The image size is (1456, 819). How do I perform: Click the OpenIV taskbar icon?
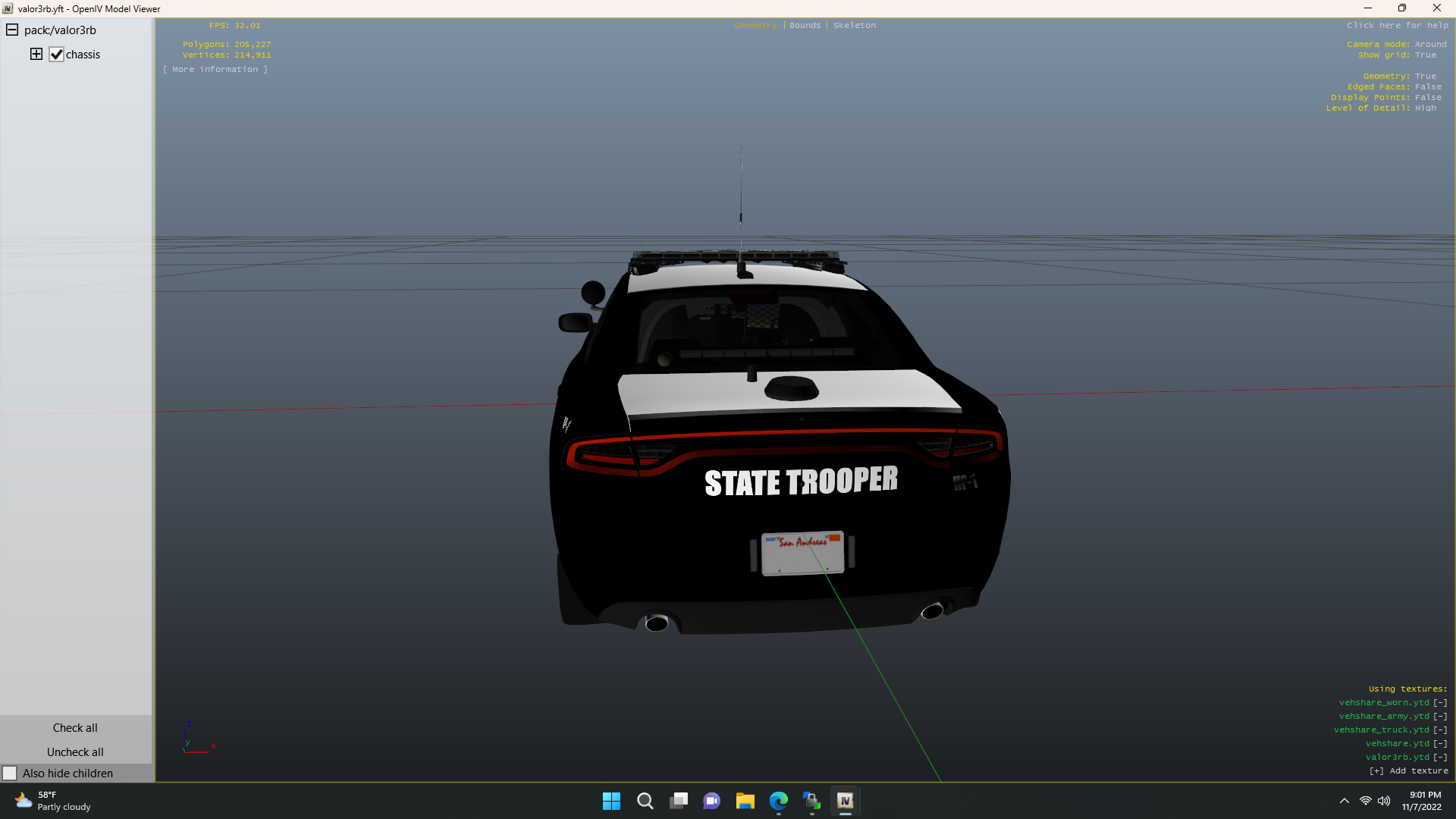point(845,801)
